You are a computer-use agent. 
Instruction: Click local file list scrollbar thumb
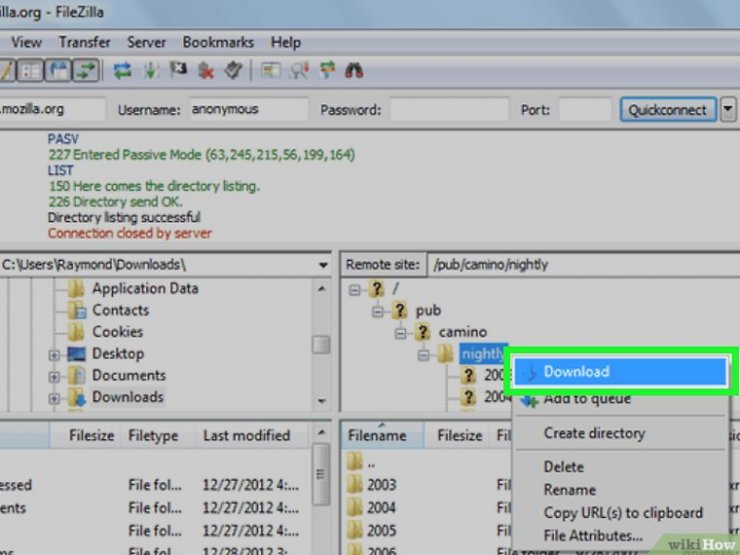point(321,474)
